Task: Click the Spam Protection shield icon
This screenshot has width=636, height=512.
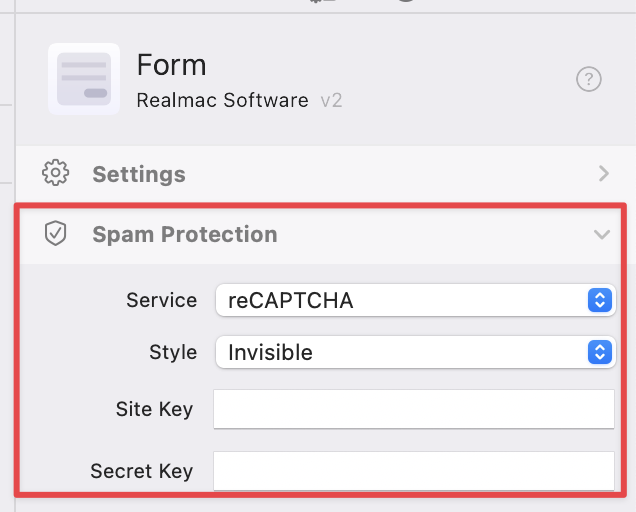Action: (x=55, y=234)
